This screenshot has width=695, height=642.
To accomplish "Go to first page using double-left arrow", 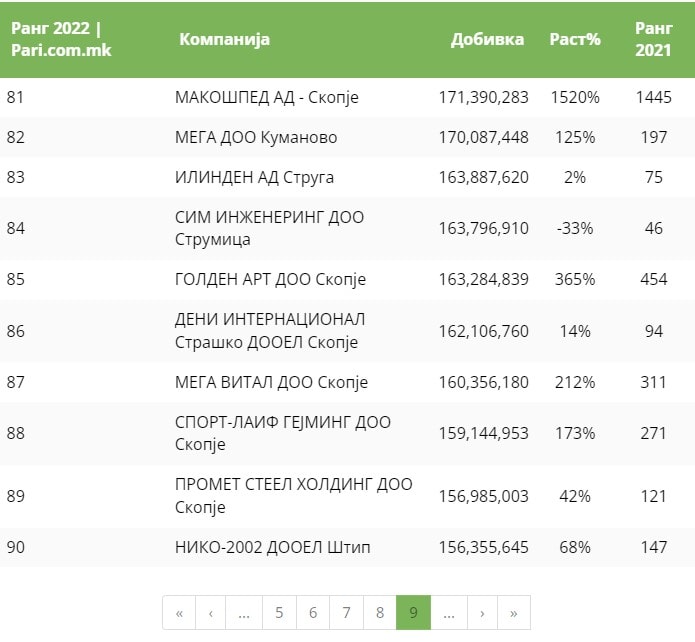I will [179, 613].
